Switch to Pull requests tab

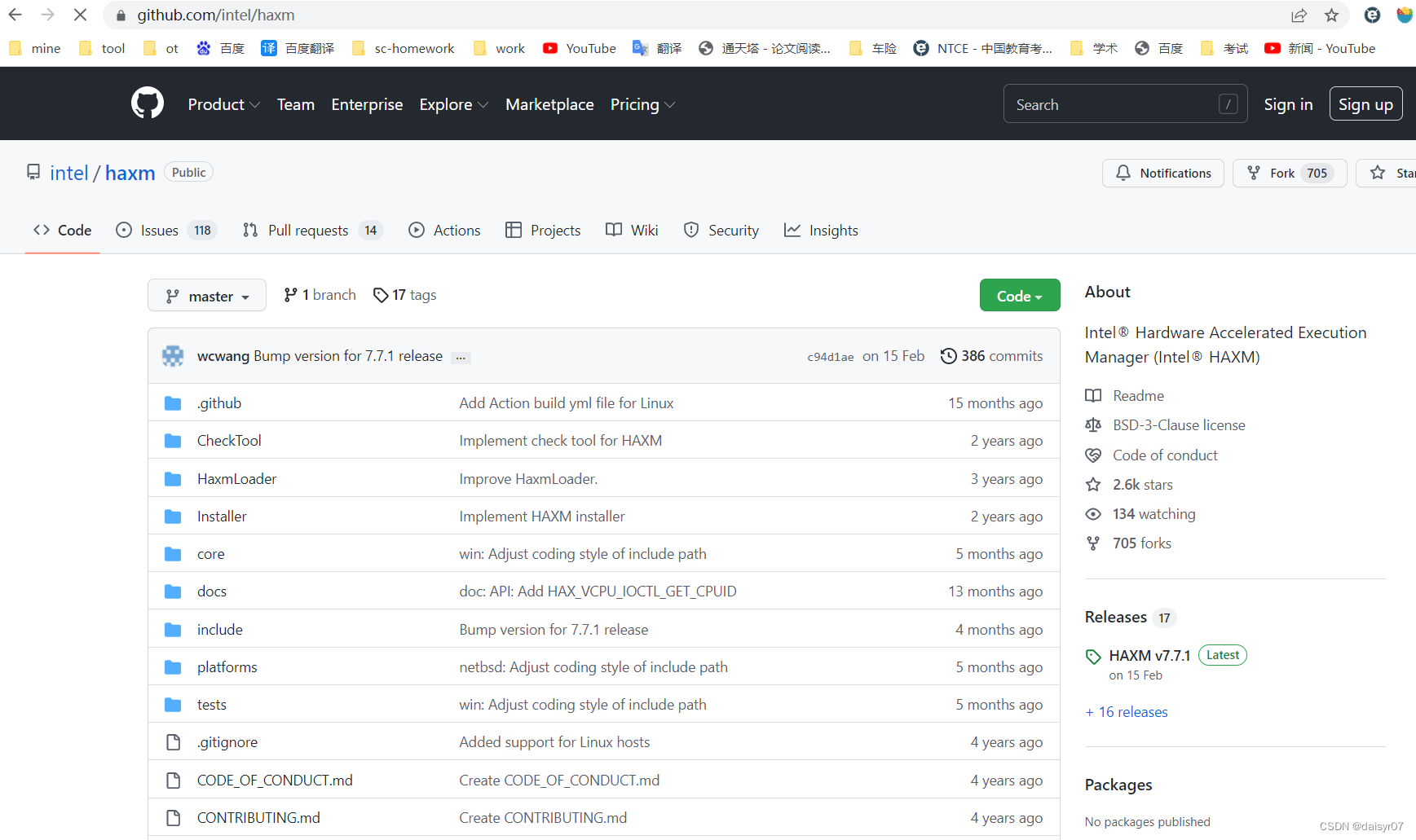click(312, 231)
